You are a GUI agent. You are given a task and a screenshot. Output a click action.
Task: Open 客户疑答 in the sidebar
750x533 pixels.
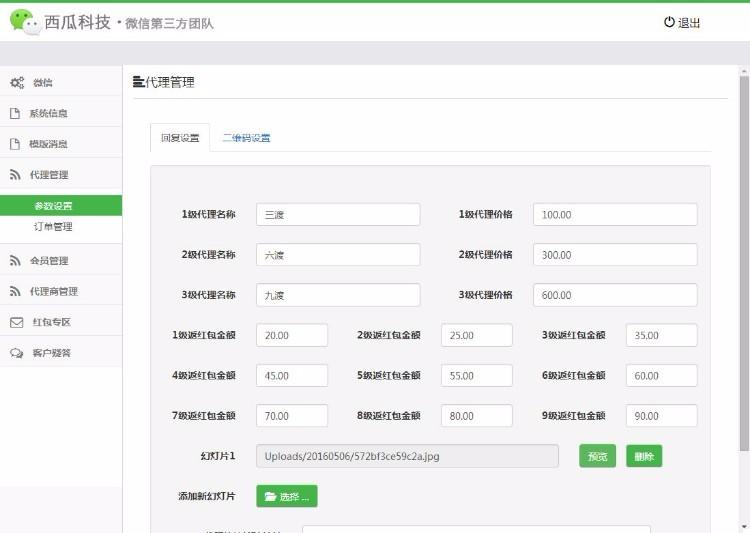pyautogui.click(x=61, y=353)
